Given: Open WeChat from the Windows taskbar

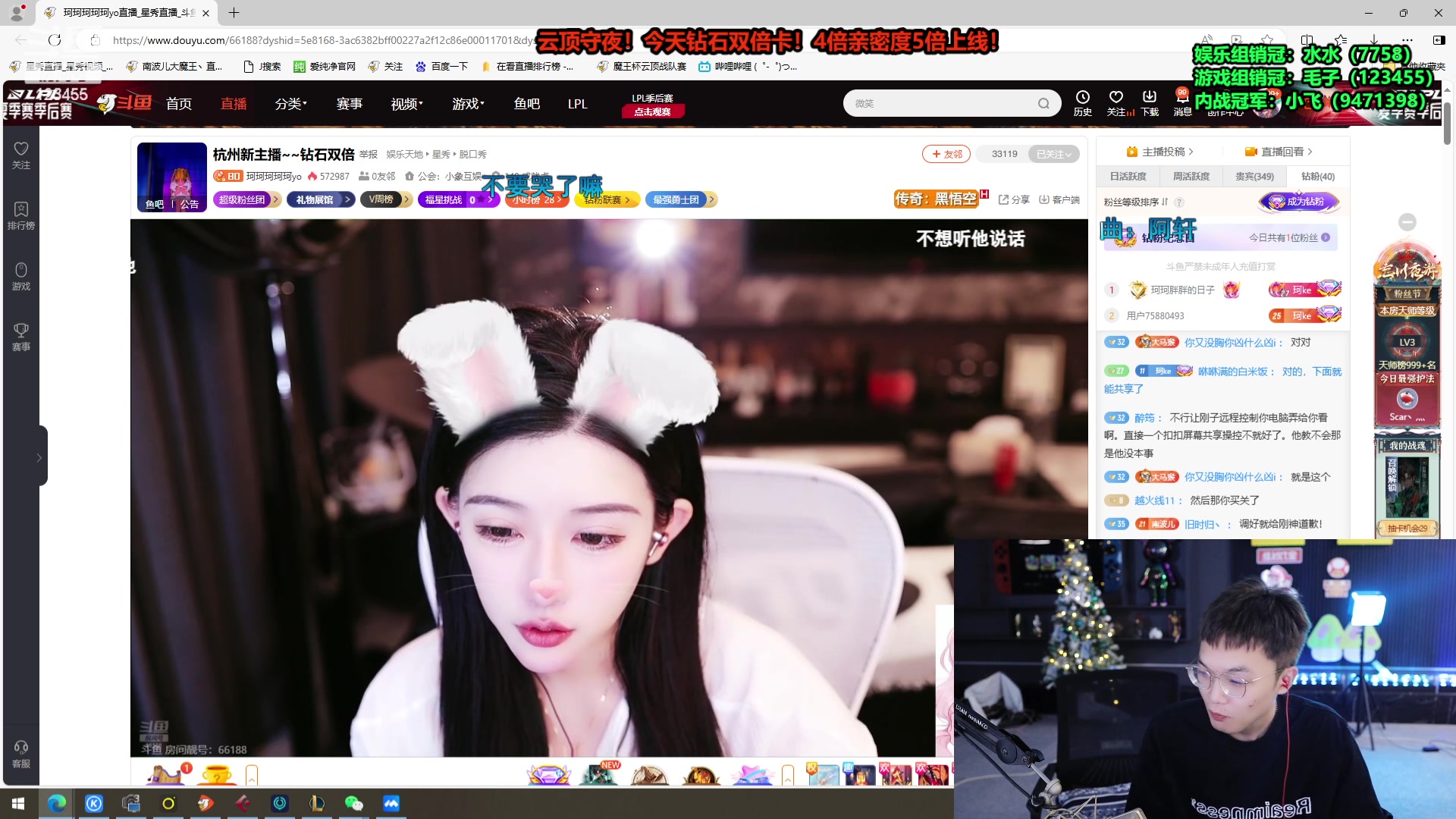Looking at the screenshot, I should pos(354,803).
